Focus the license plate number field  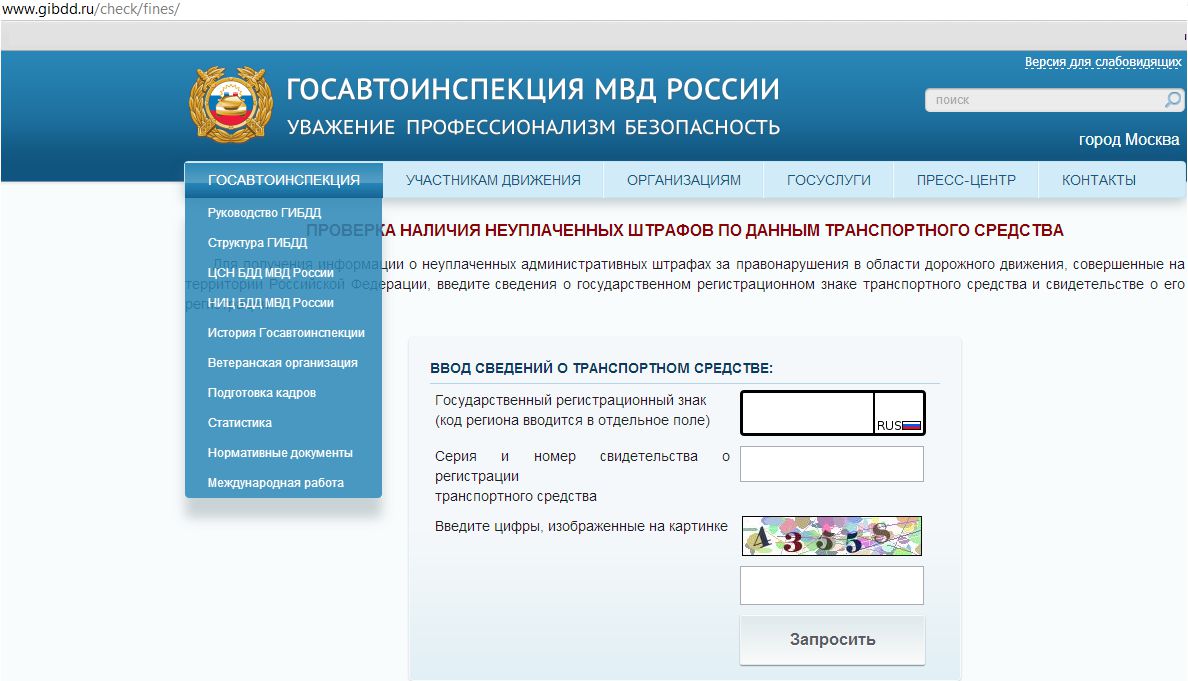click(x=808, y=413)
